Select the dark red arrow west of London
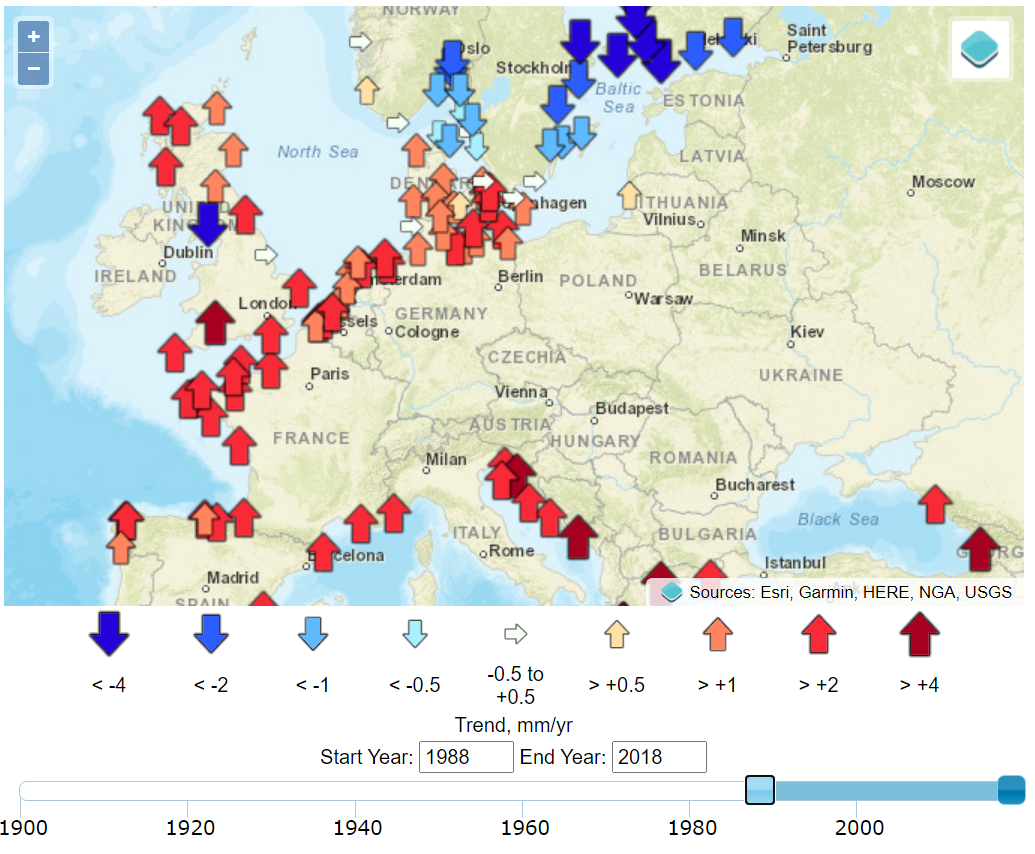 pos(214,322)
